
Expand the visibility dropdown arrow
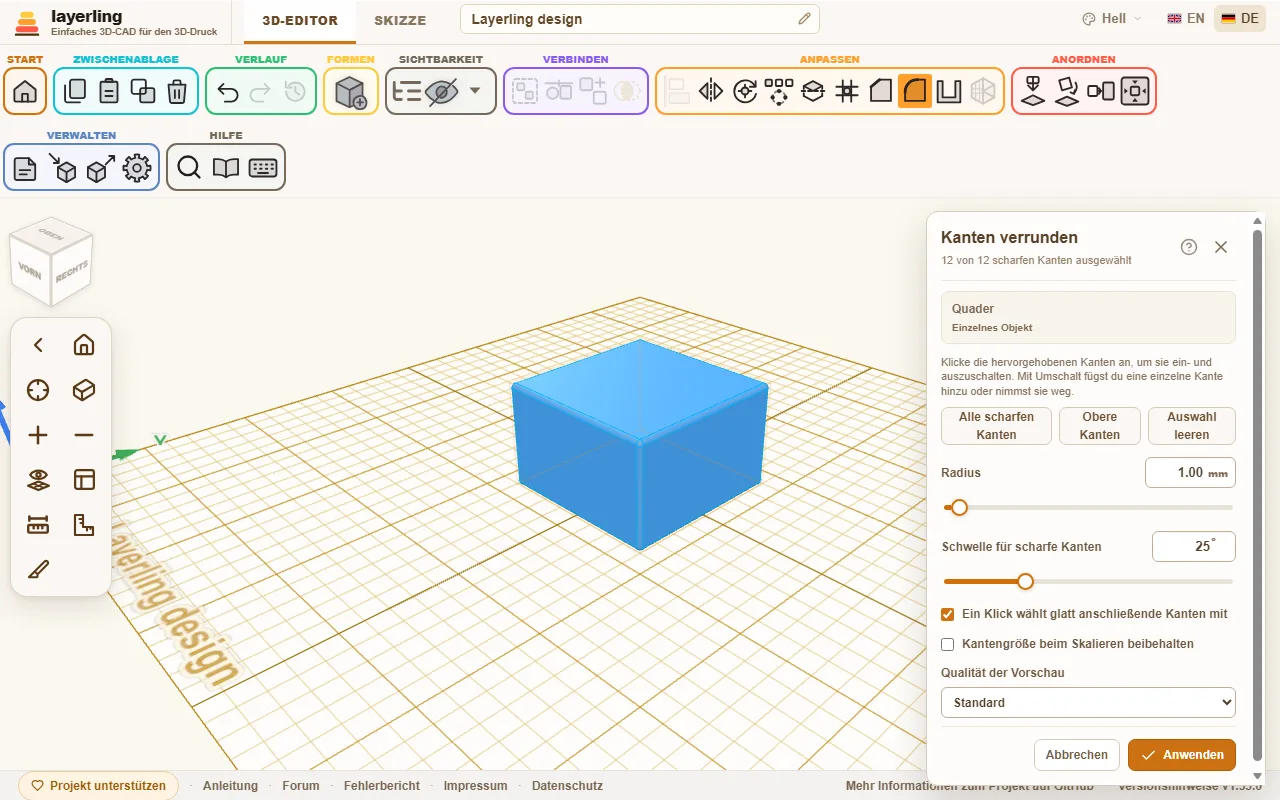pos(475,91)
